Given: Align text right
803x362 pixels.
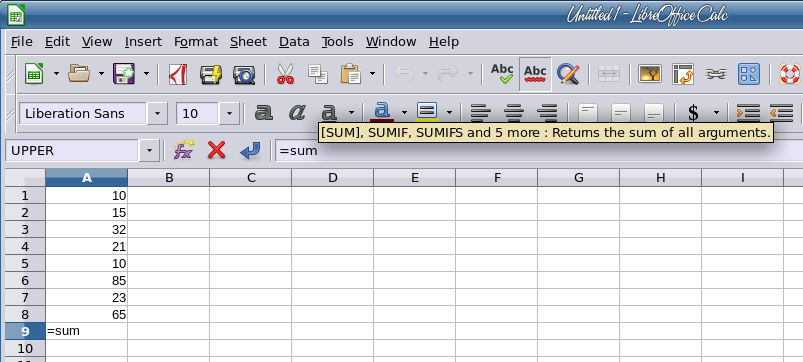Looking at the screenshot, I should pyautogui.click(x=547, y=113).
